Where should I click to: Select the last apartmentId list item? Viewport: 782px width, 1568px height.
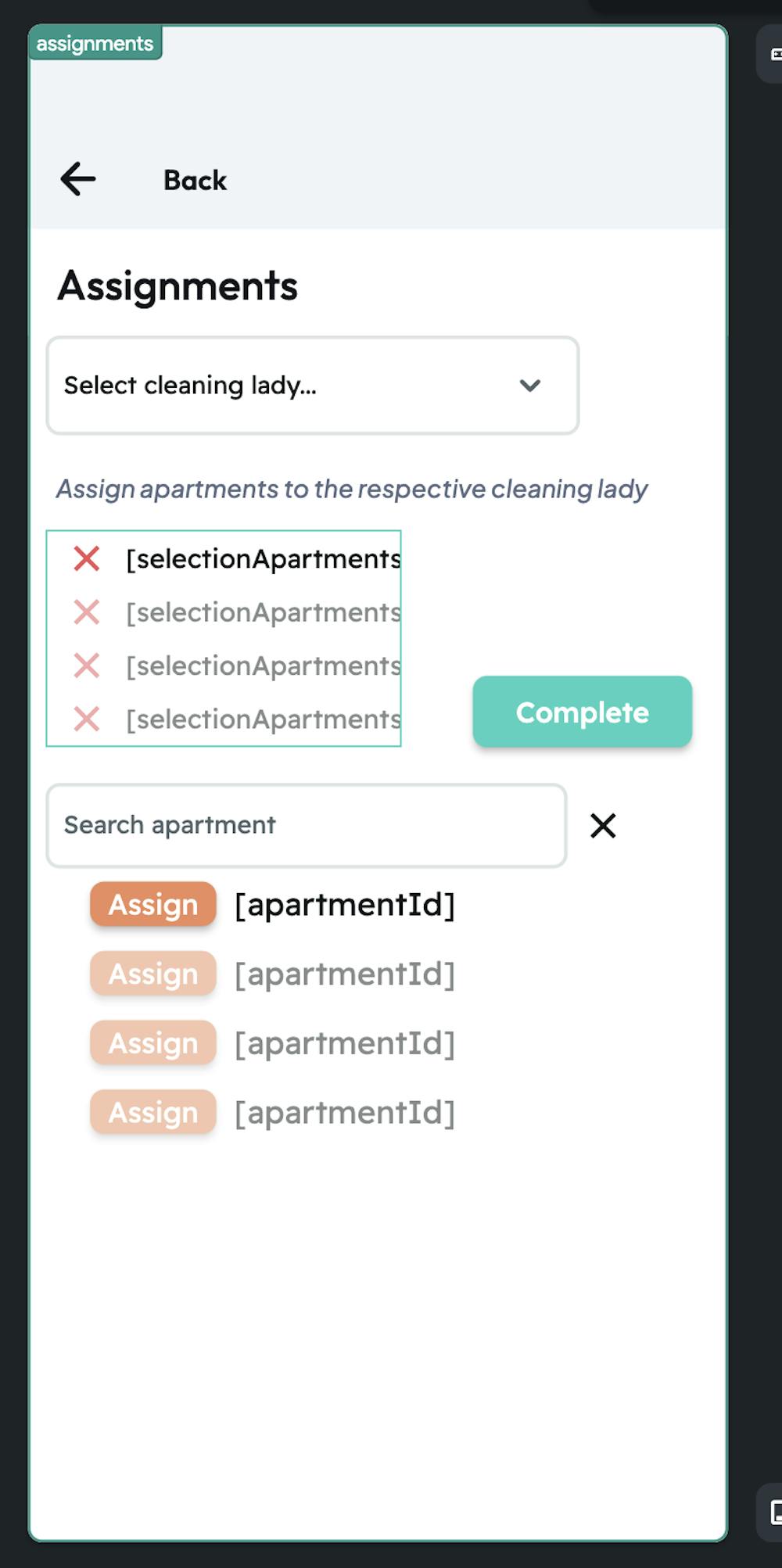(x=345, y=1112)
